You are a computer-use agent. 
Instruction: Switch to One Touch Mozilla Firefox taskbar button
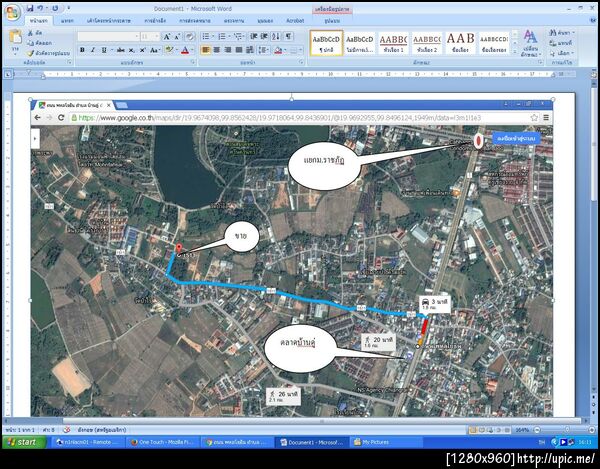163,442
